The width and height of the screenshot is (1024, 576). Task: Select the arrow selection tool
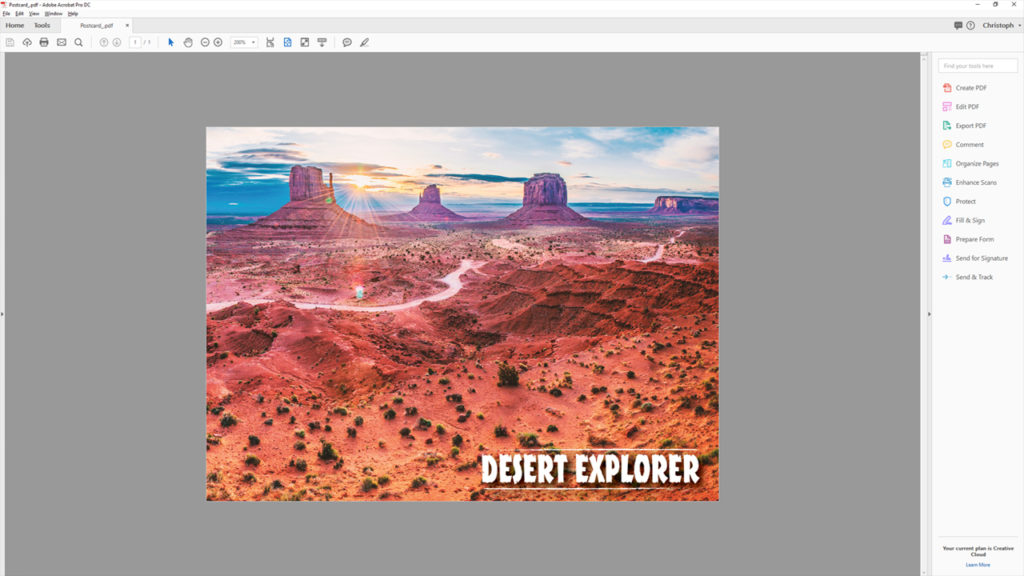pos(171,42)
